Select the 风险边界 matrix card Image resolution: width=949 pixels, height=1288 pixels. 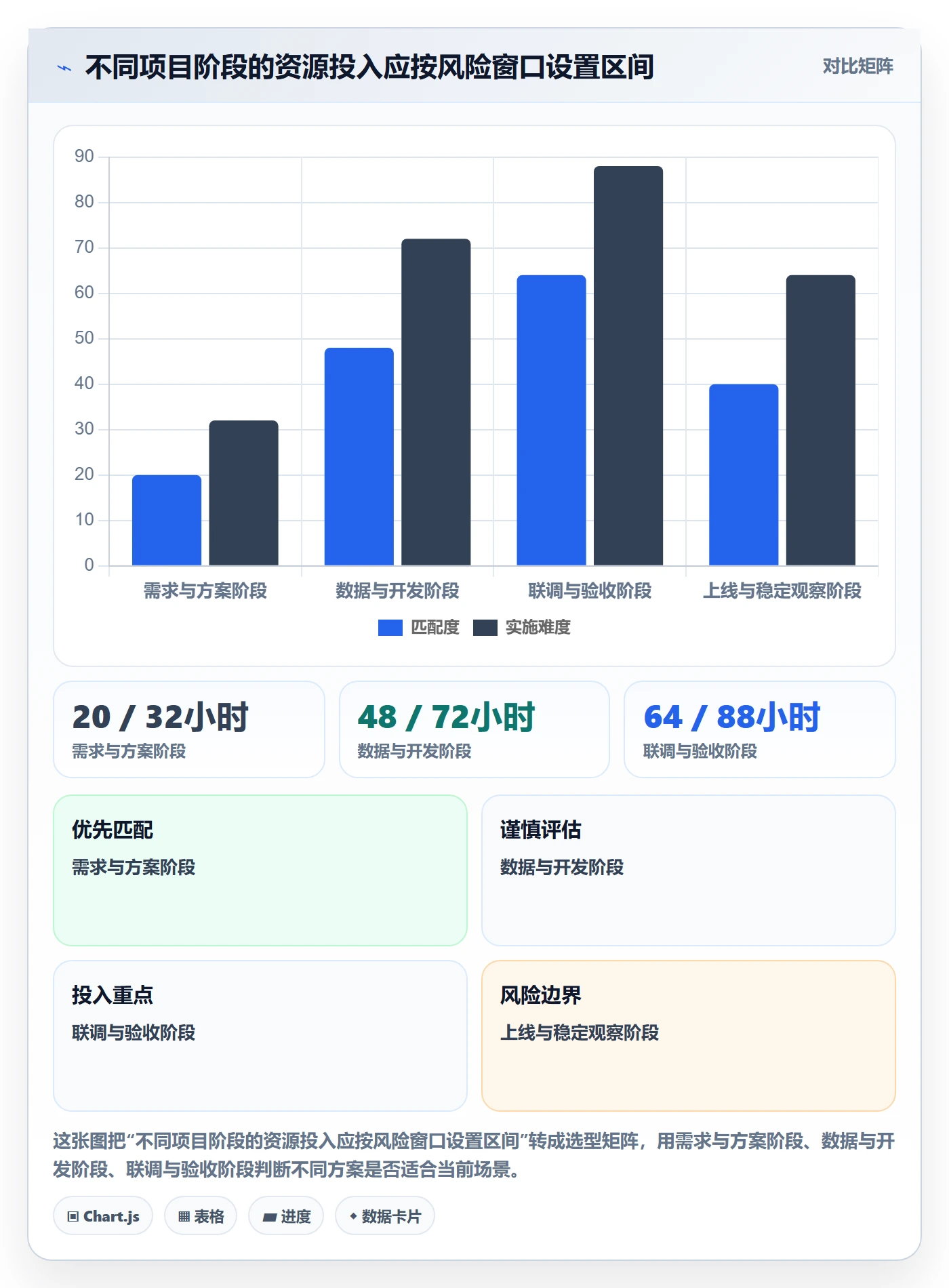point(689,1036)
